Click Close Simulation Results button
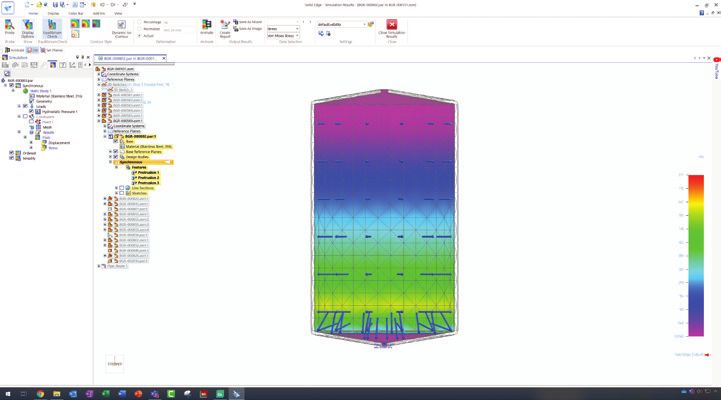This screenshot has width=721, height=400. tap(392, 27)
